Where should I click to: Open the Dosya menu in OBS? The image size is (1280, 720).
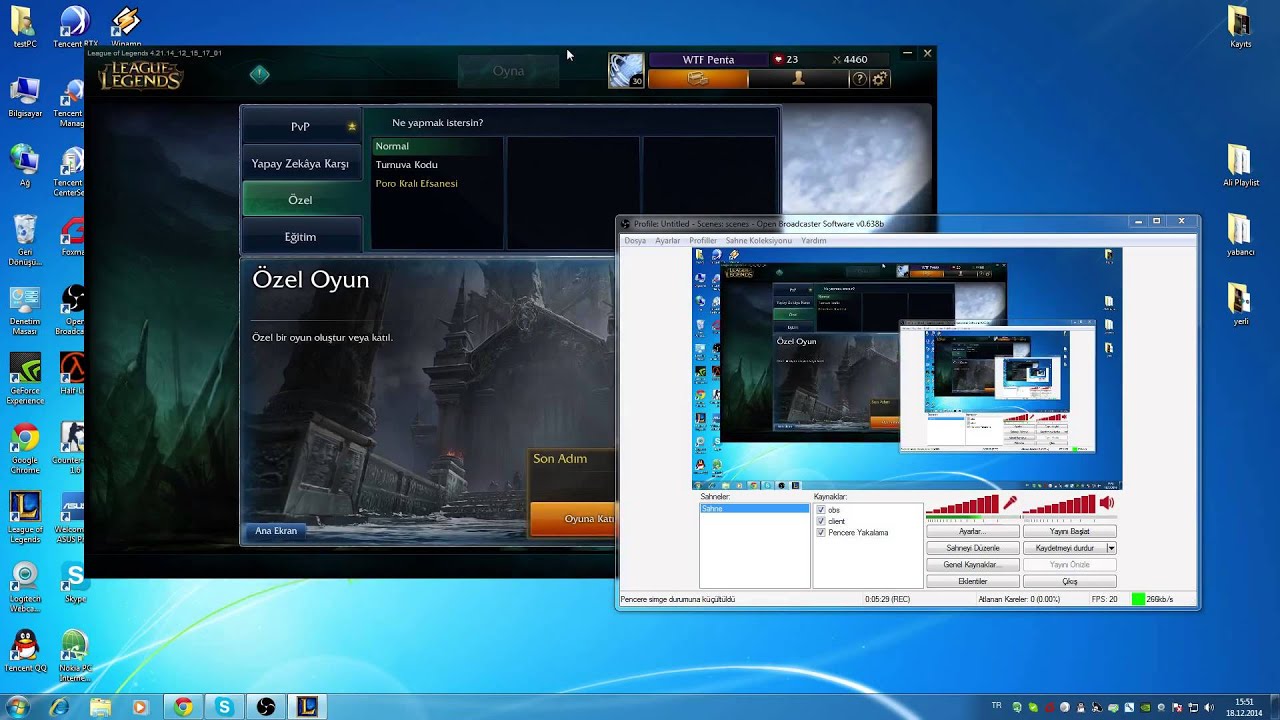(x=635, y=241)
